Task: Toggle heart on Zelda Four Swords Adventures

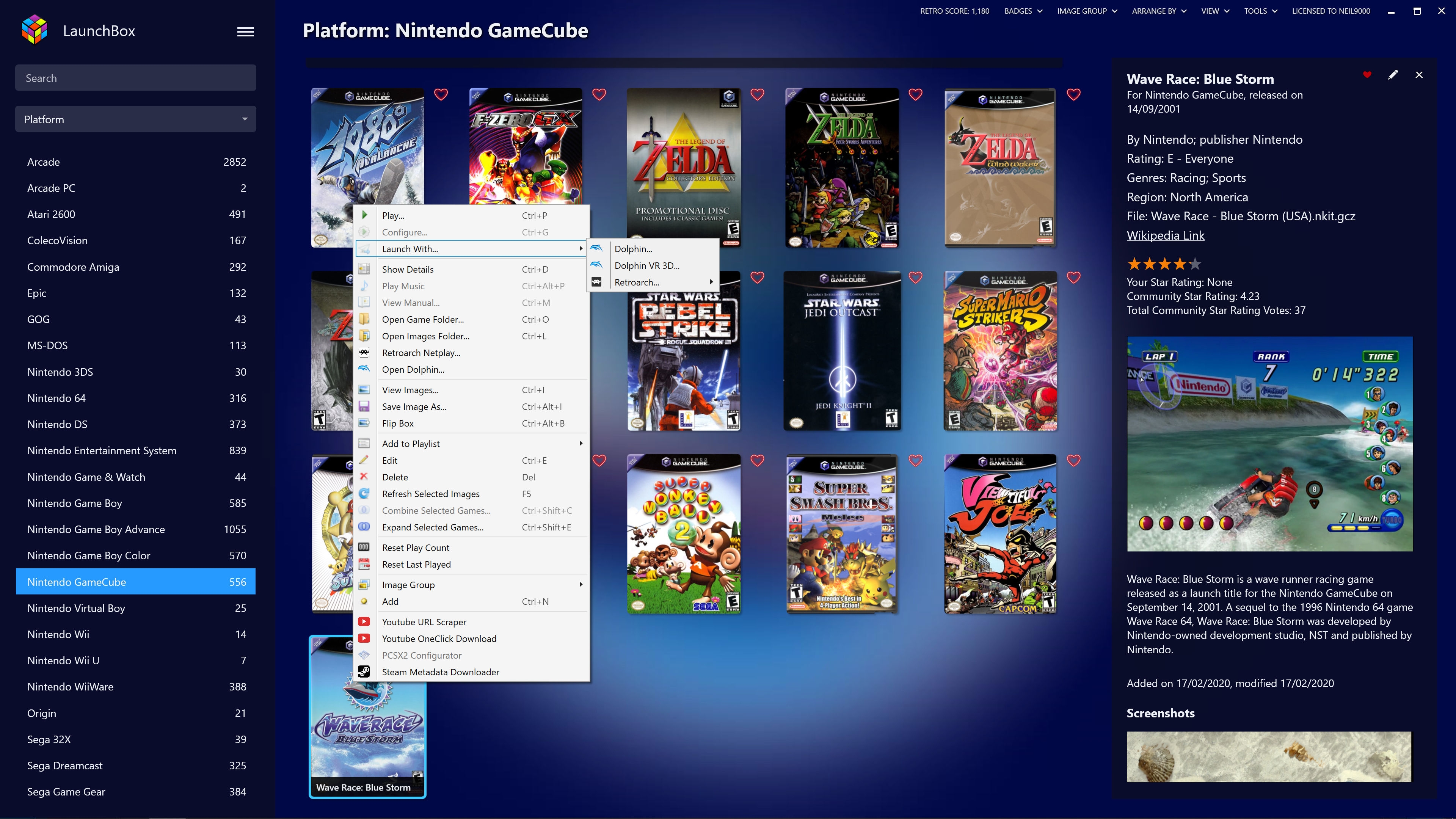Action: (x=916, y=94)
